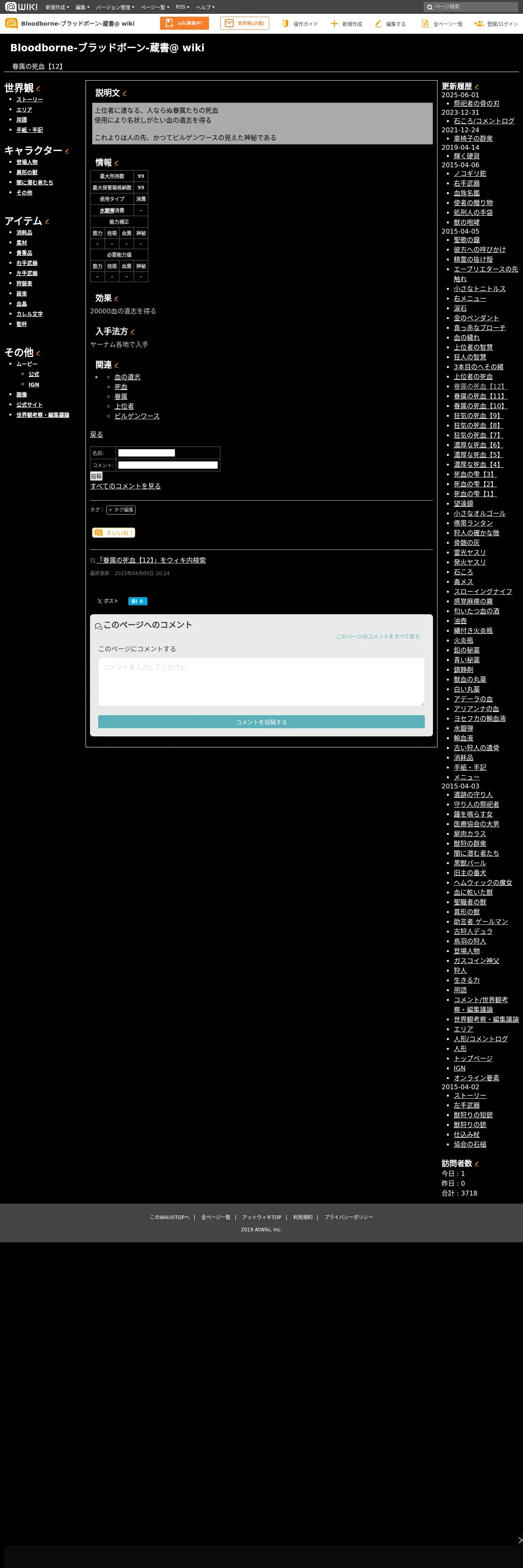Open the バージョン管理 dropdown menu
This screenshot has width=523, height=1568.
tap(115, 7)
